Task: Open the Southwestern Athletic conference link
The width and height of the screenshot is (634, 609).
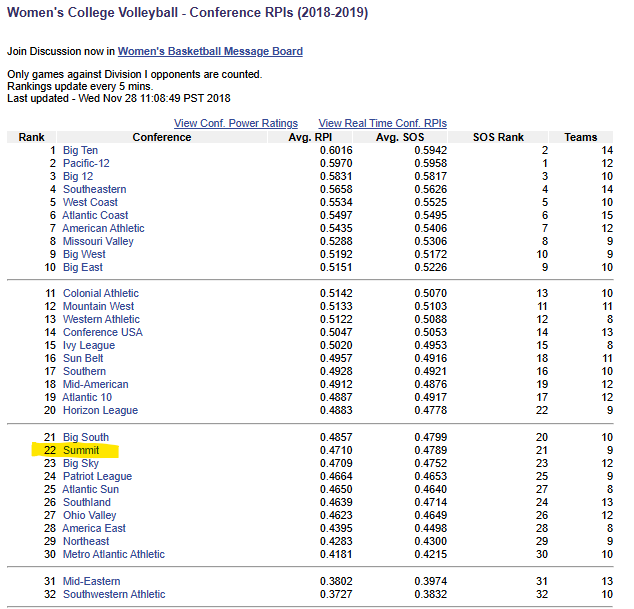Action: coord(114,594)
